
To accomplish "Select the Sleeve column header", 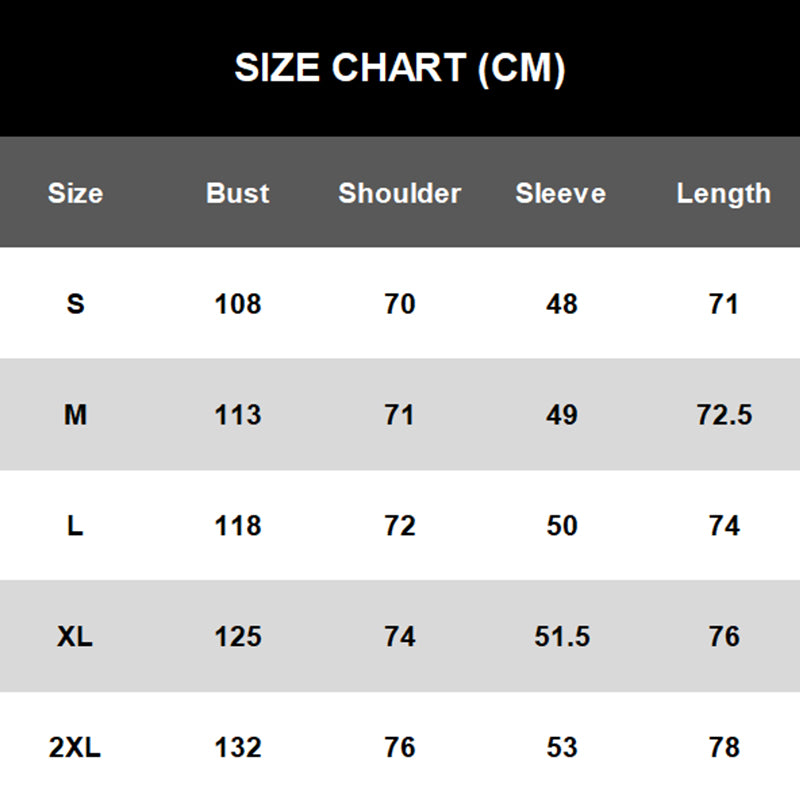I will pos(561,193).
